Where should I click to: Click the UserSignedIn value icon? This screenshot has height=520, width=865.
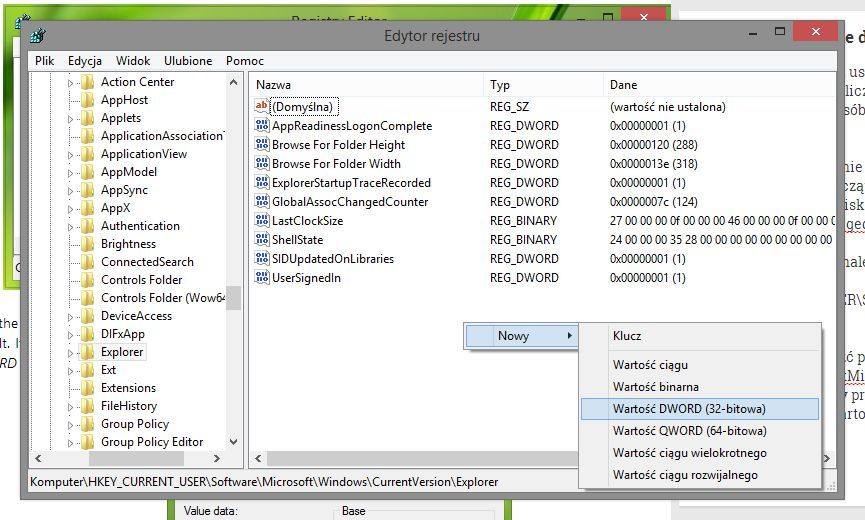click(x=261, y=277)
